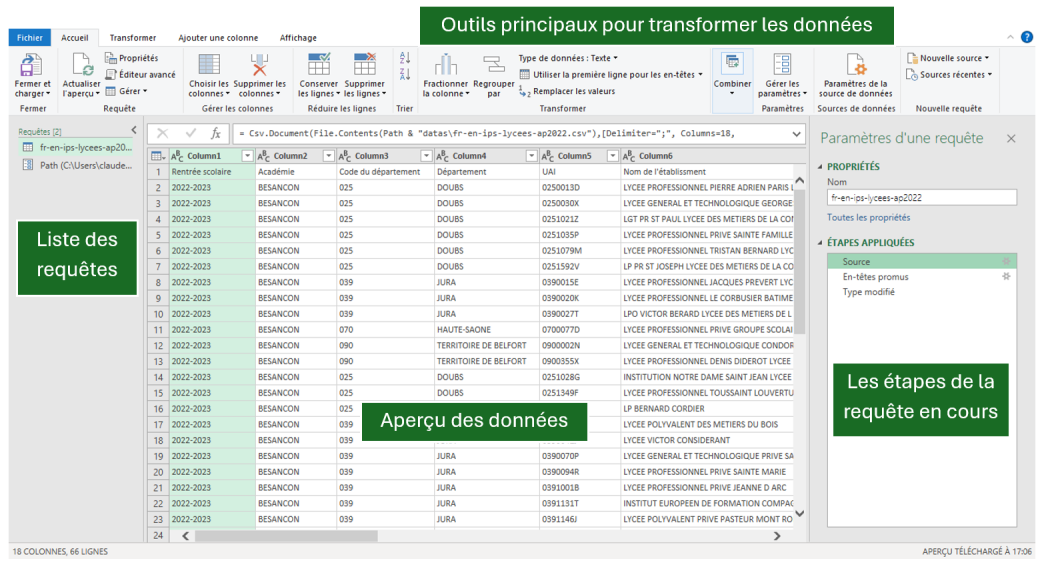This screenshot has width=1042, height=567.
Task: Click the Gérer les paramètres icon
Action: (x=782, y=64)
